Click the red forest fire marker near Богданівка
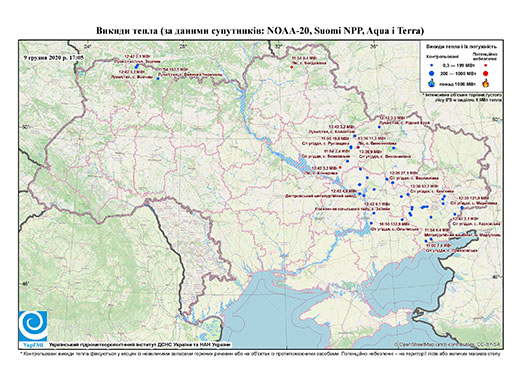The width and height of the screenshot is (520, 368). [292, 67]
